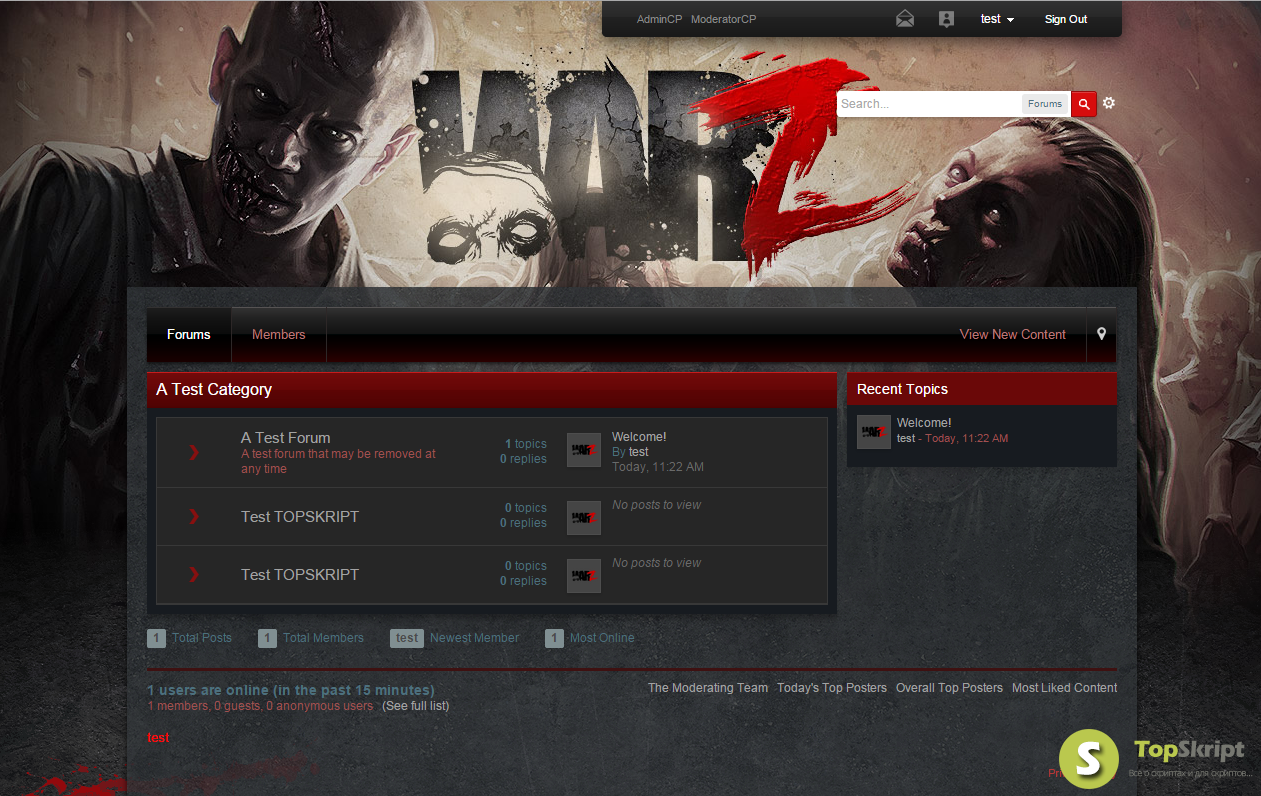This screenshot has height=796, width=1261.
Task: Open the avatar thumbnail in Recent Topics
Action: click(874, 432)
